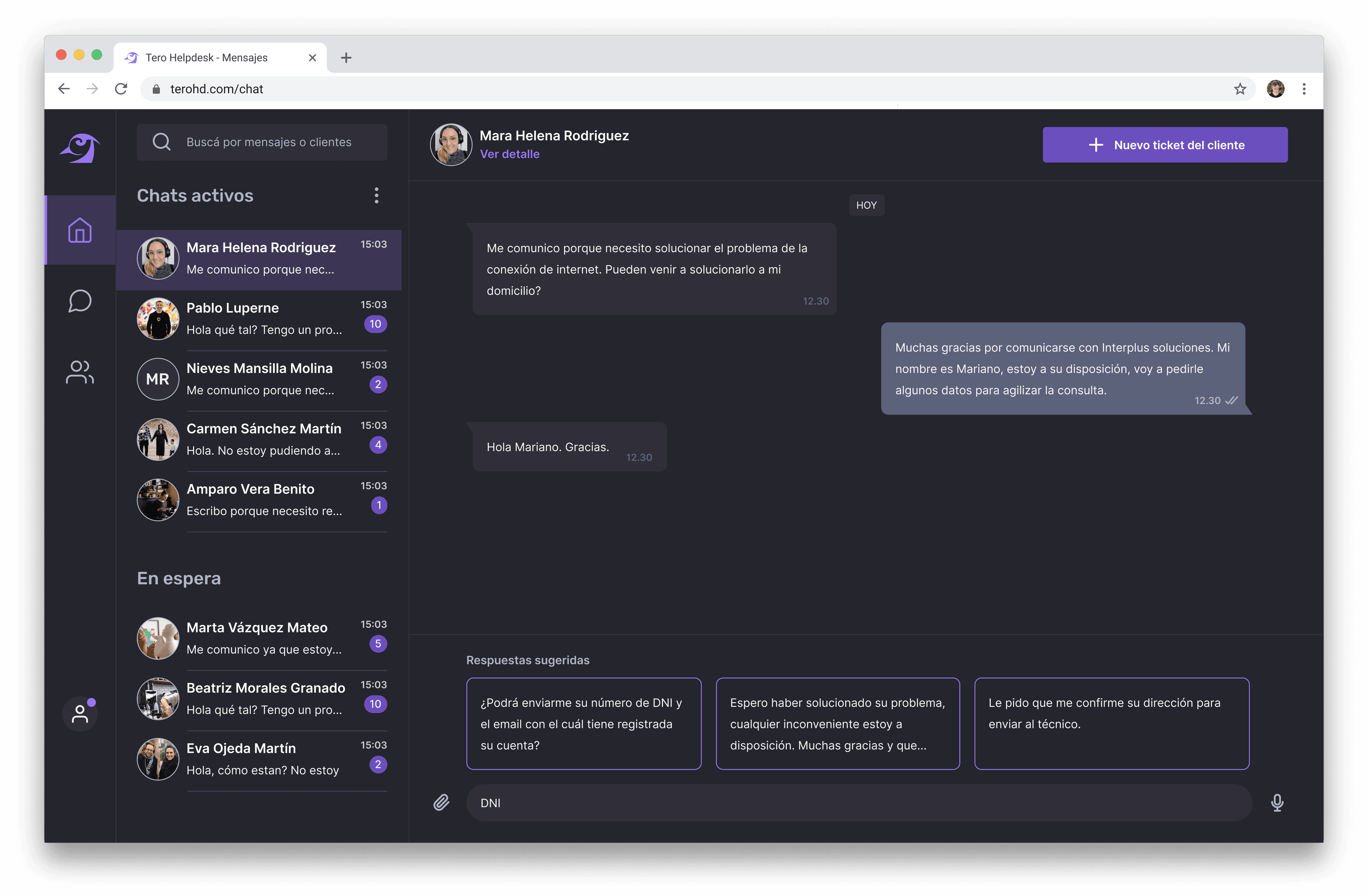The height and width of the screenshot is (896, 1368).
Task: Bookmark page with star icon
Action: click(1240, 89)
